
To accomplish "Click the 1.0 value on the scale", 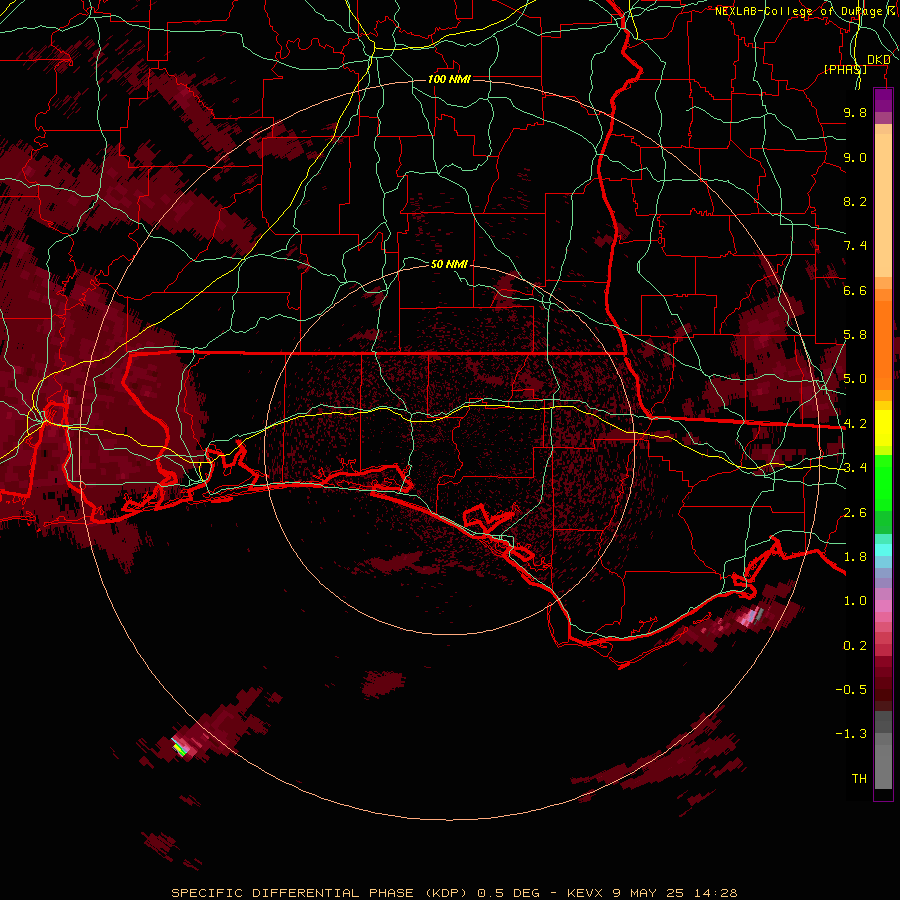I will tap(855, 601).
